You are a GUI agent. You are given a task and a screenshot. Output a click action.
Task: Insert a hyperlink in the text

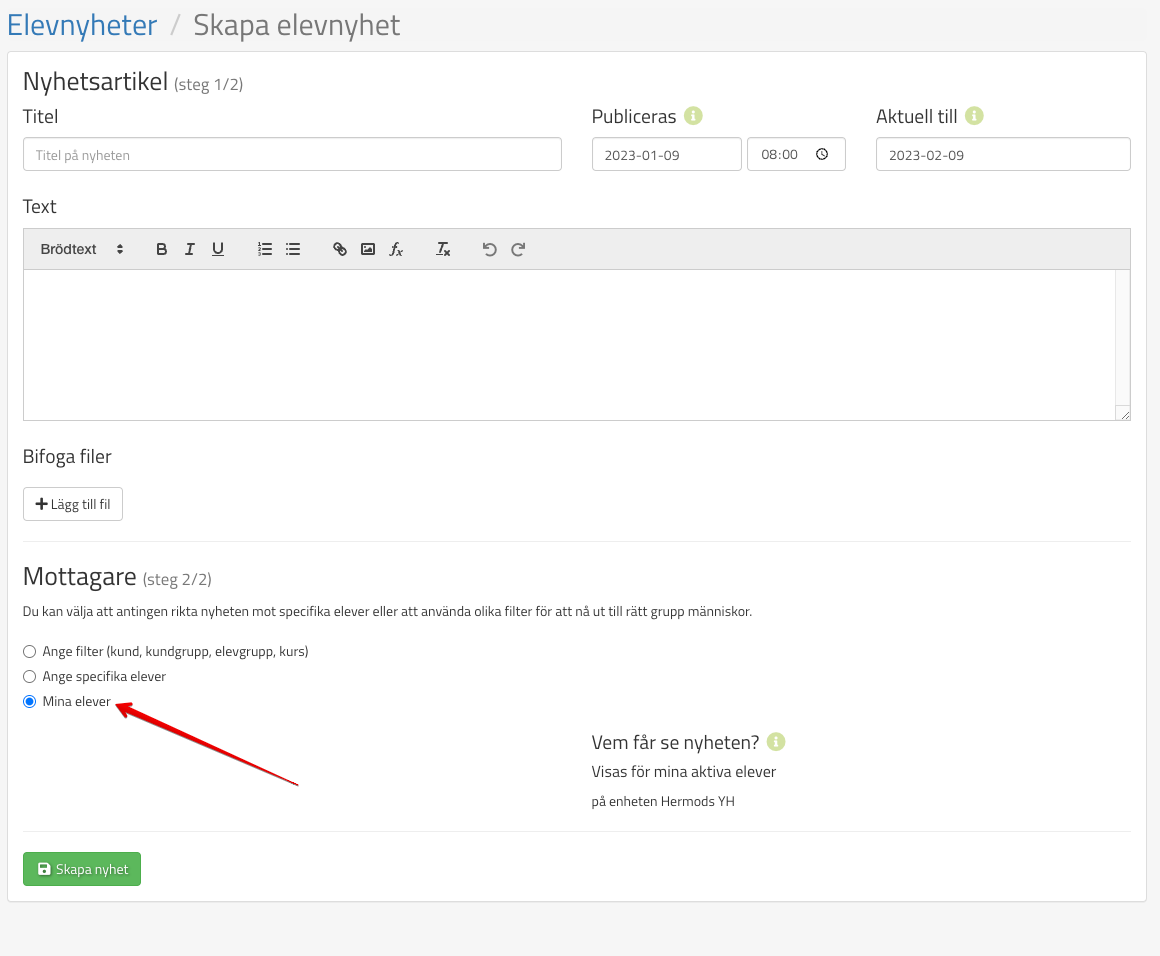(340, 249)
